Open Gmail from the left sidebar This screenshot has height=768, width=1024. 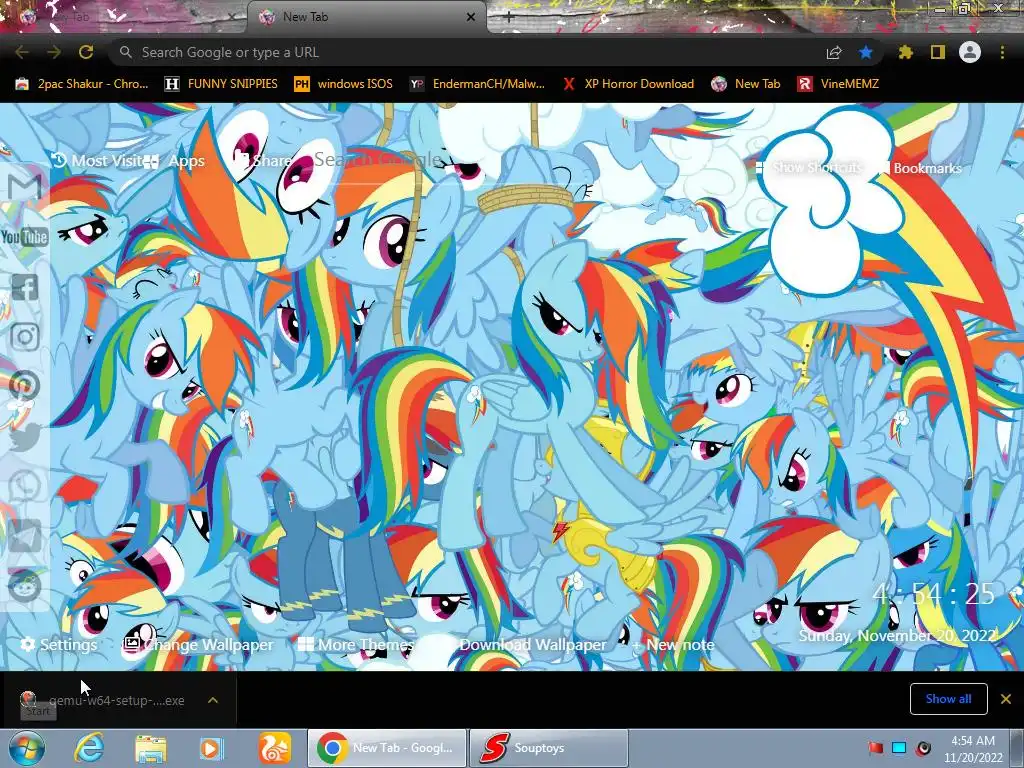coord(25,187)
